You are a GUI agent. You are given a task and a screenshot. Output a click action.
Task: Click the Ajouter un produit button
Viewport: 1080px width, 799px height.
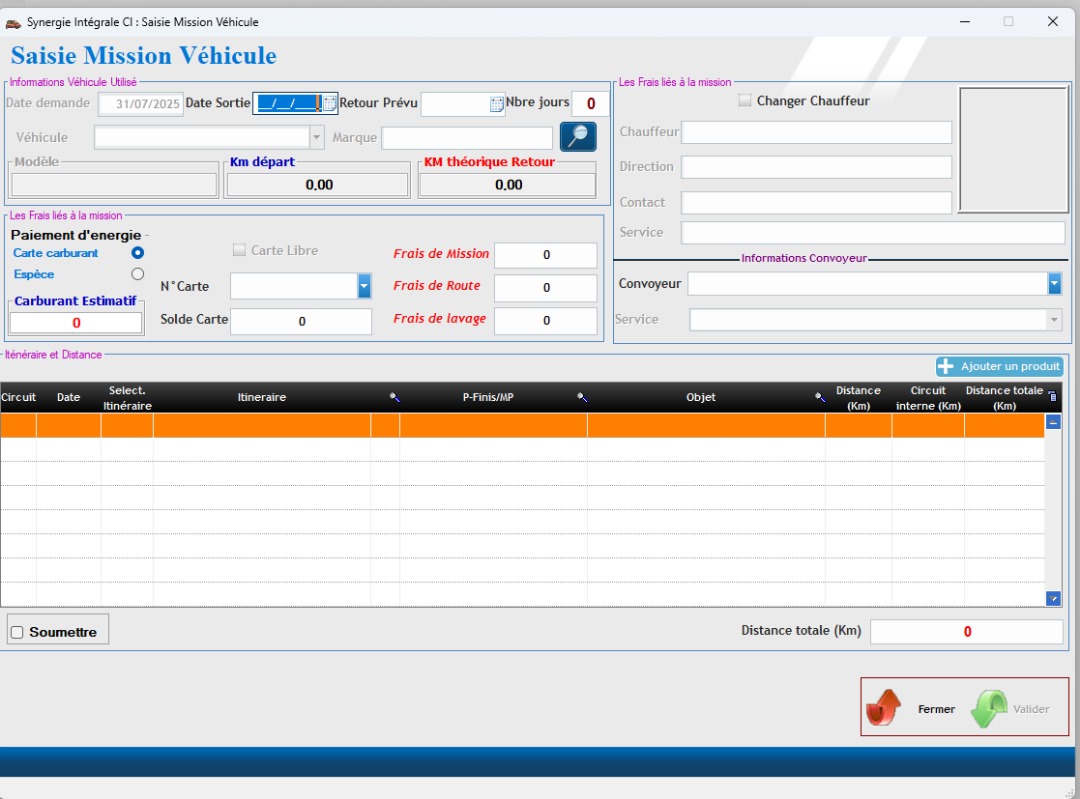pyautogui.click(x=999, y=367)
